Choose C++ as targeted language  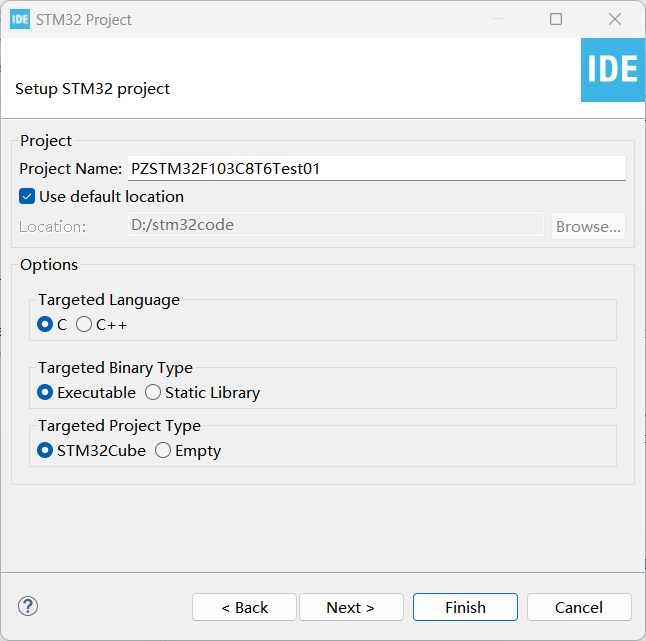(84, 325)
